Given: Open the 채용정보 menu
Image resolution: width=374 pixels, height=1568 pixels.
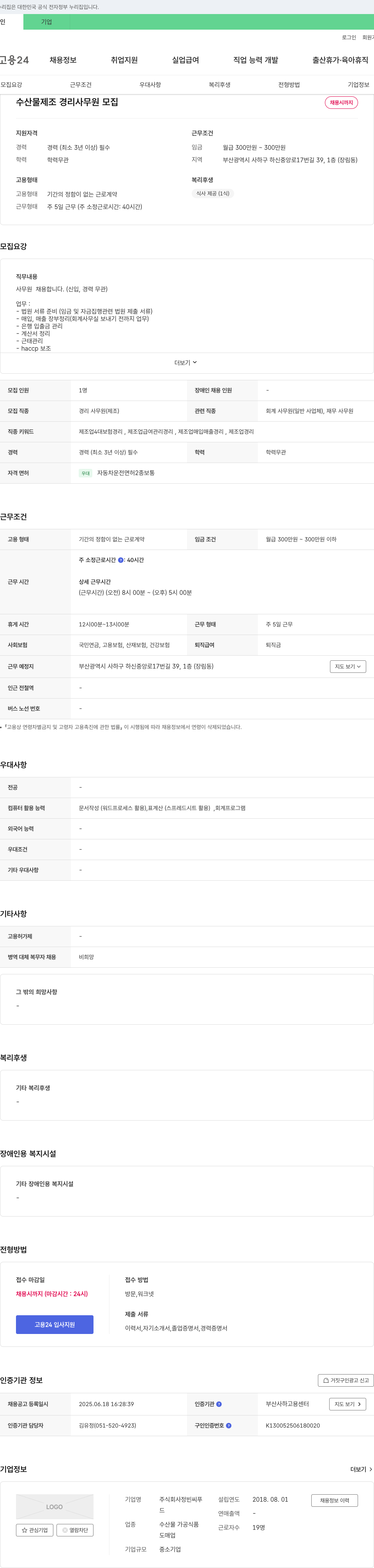Looking at the screenshot, I should (63, 60).
